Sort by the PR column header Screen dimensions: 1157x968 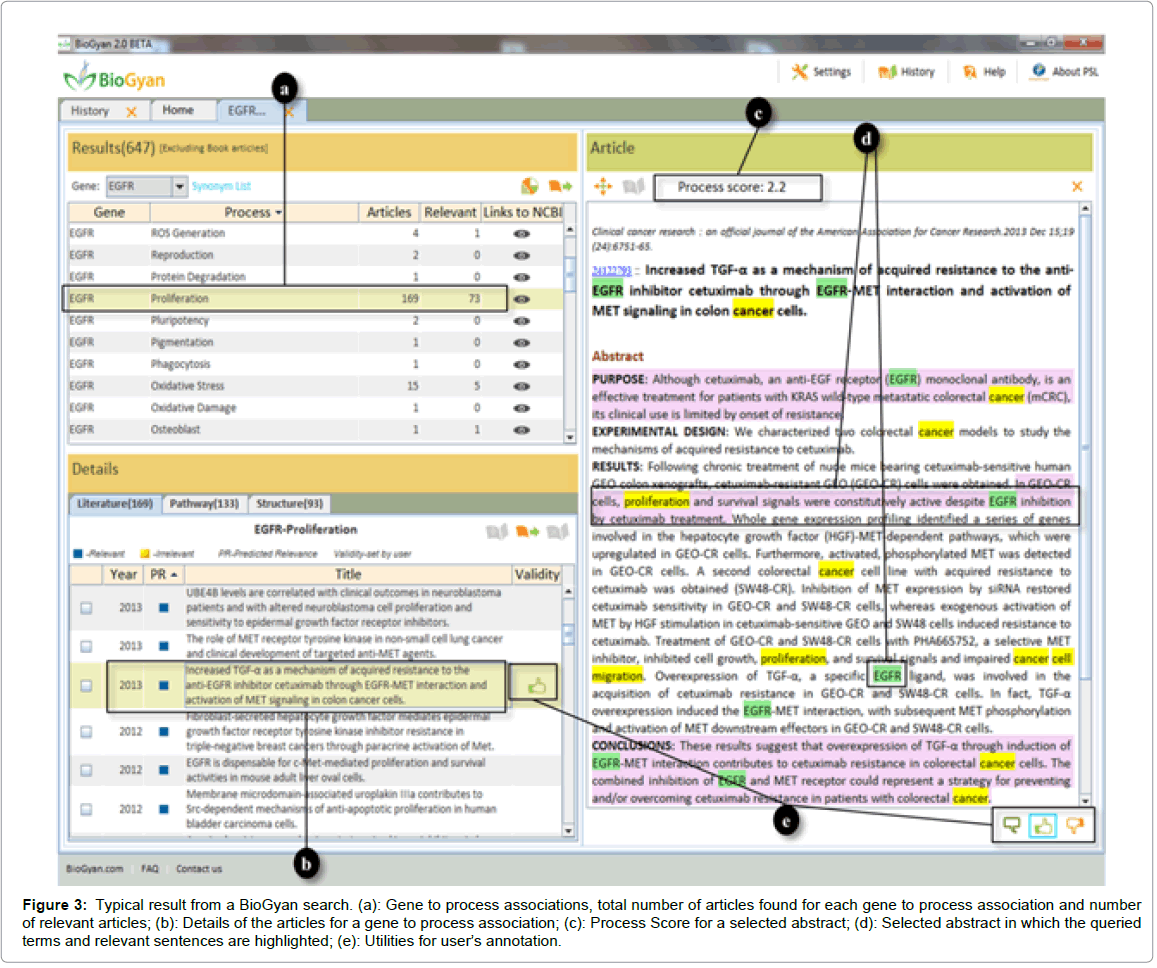[x=164, y=575]
